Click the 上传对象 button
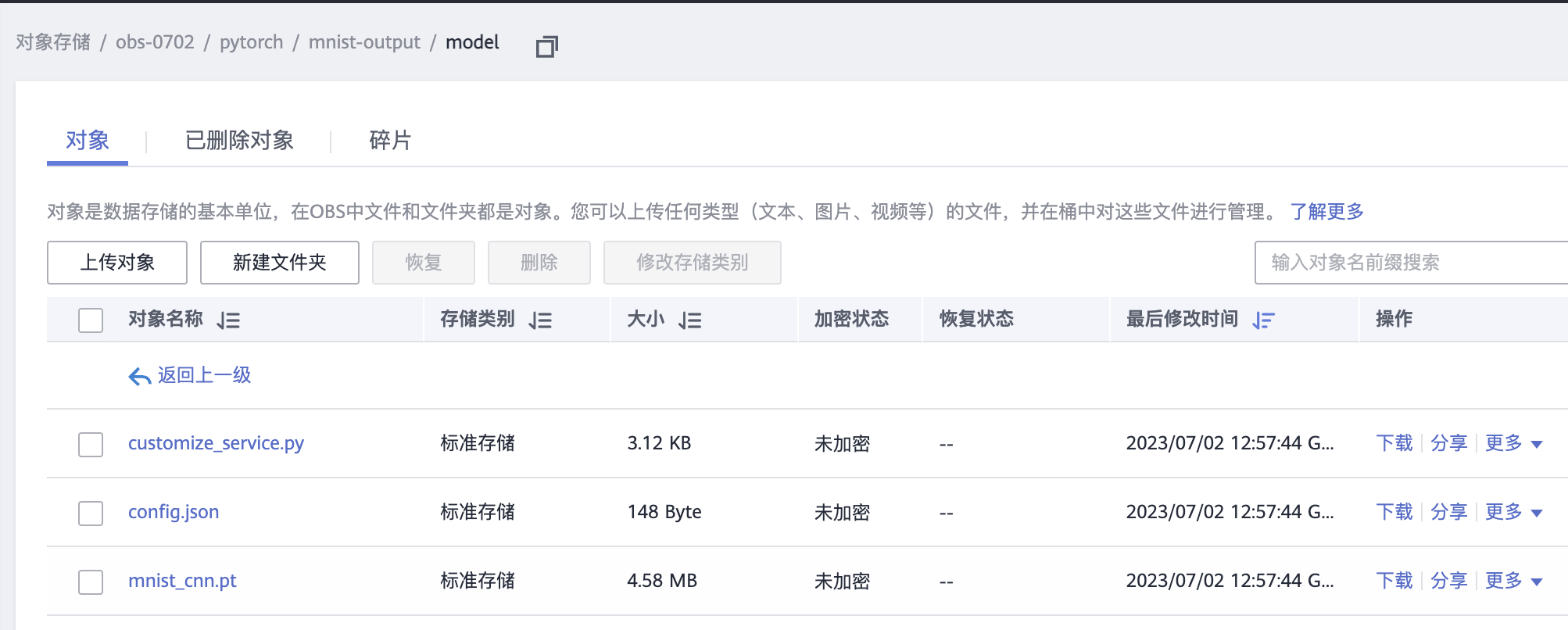This screenshot has width=1568, height=630. [117, 263]
